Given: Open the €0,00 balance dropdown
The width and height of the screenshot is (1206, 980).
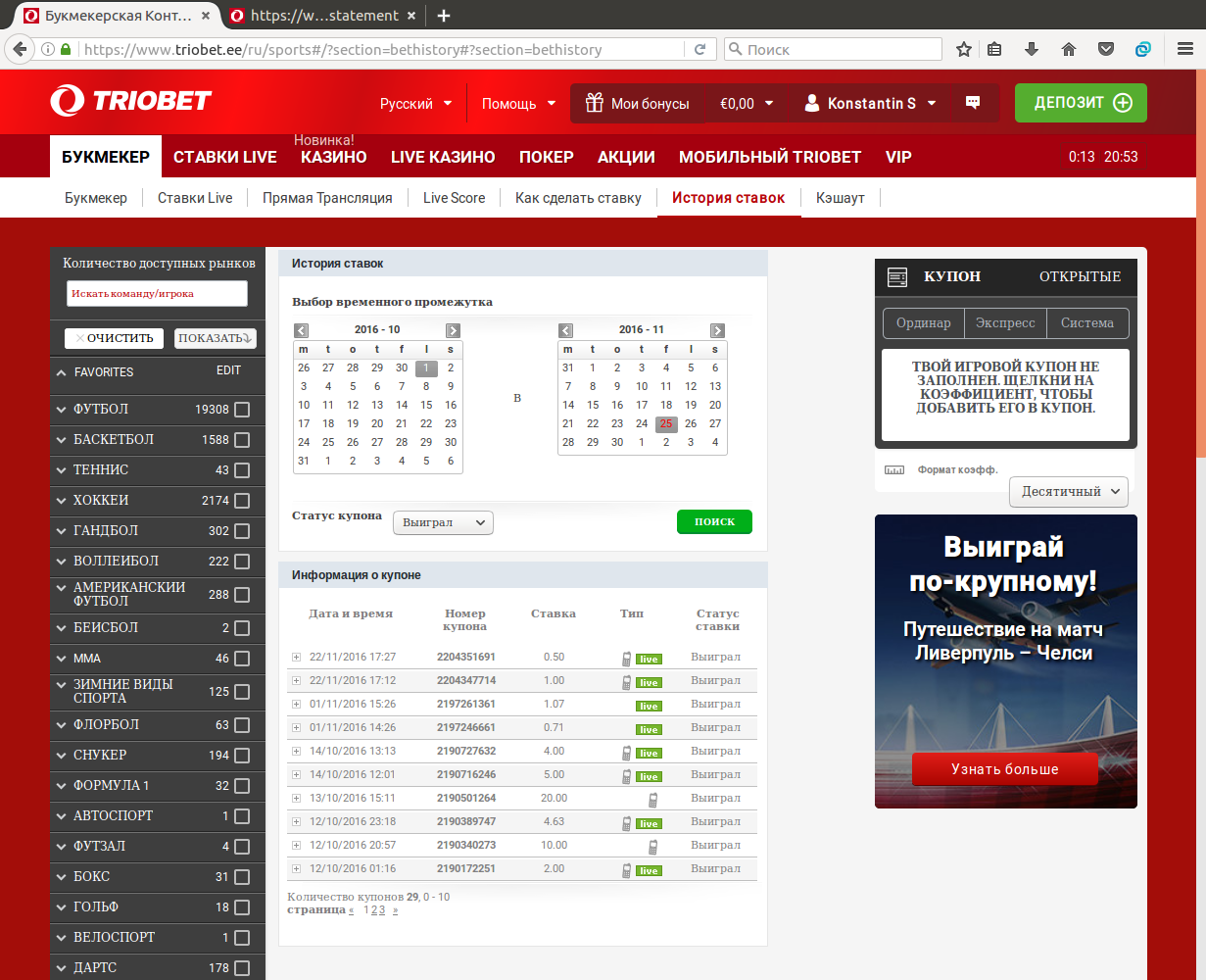Looking at the screenshot, I should [747, 103].
